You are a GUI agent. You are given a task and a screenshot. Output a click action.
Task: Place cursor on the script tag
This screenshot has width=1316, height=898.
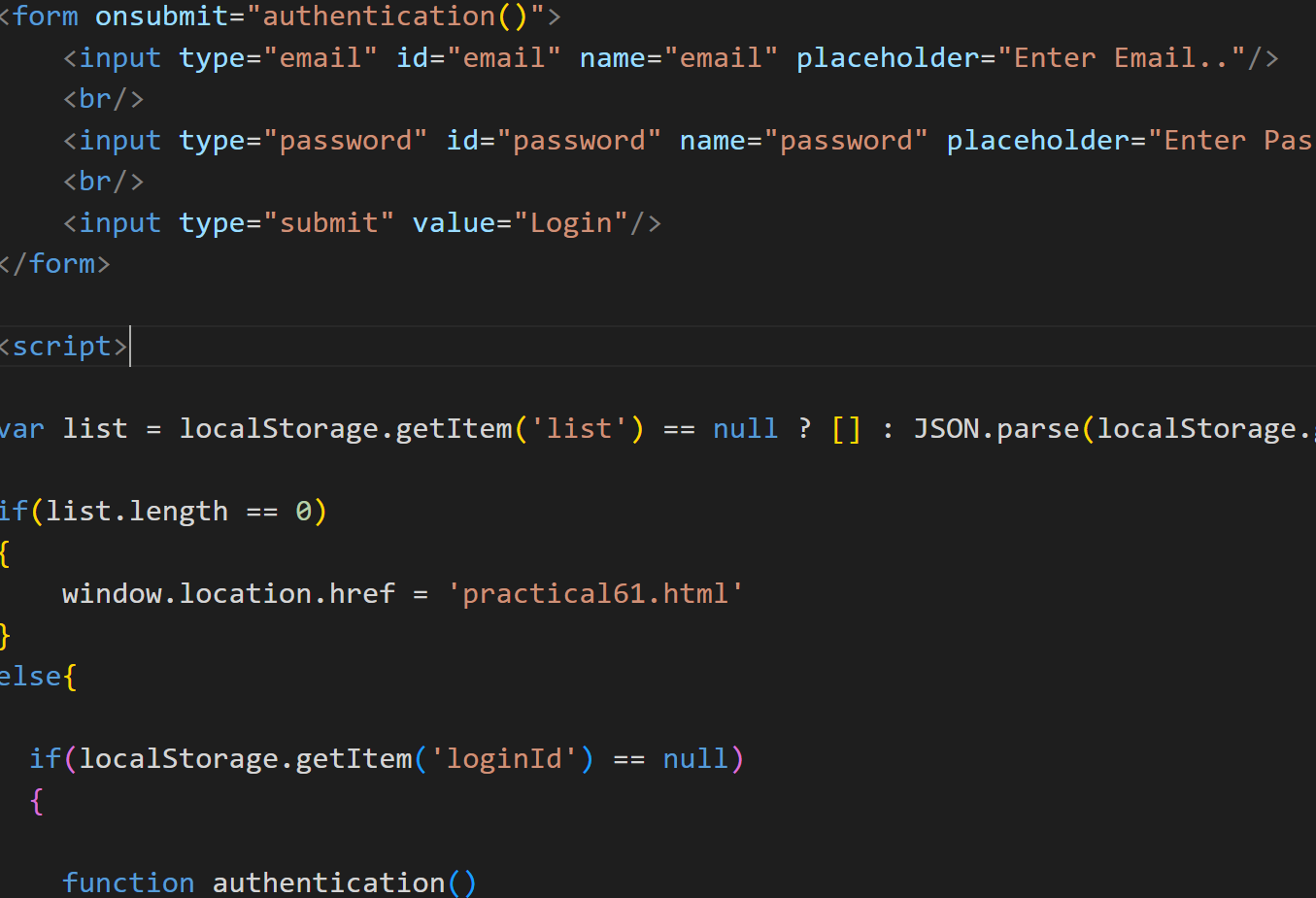62,347
